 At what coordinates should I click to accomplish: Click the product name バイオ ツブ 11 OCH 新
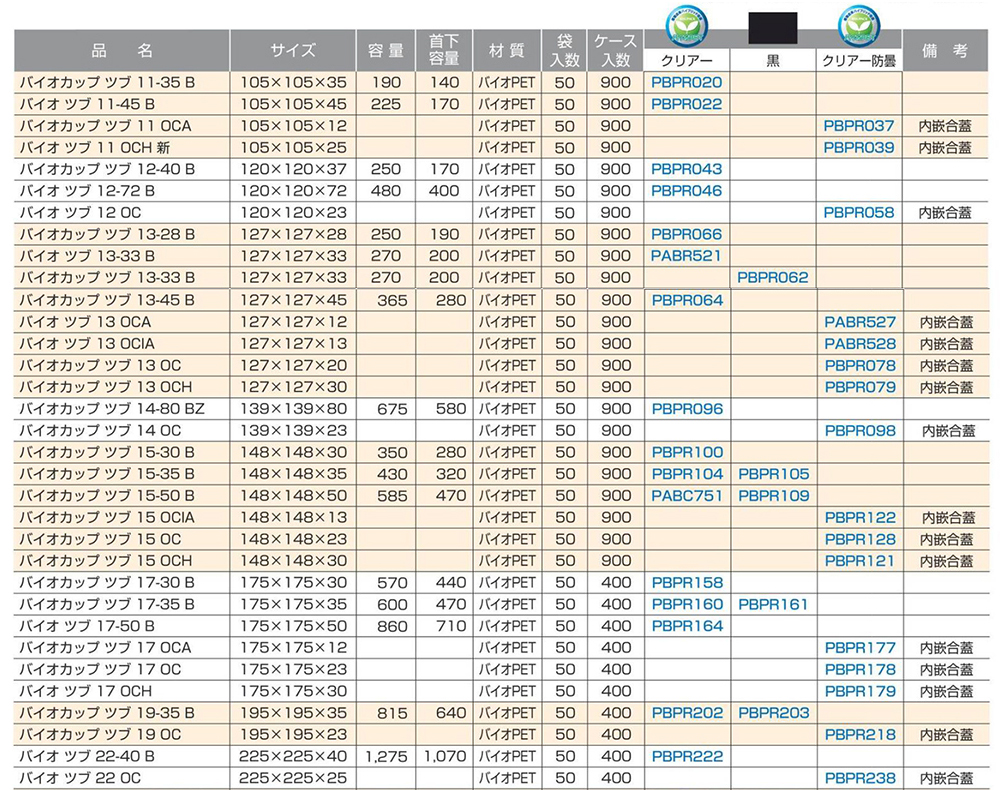(x=95, y=147)
